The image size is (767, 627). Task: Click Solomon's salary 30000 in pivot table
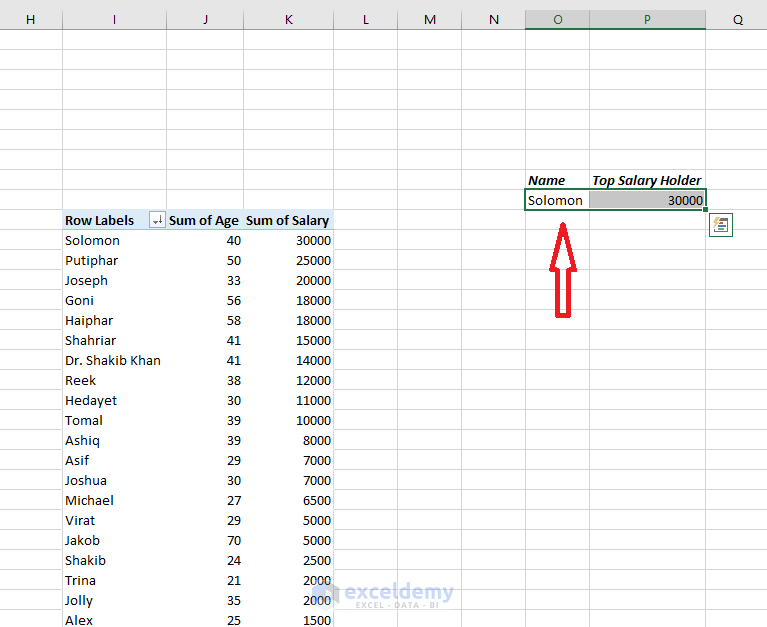pos(289,240)
